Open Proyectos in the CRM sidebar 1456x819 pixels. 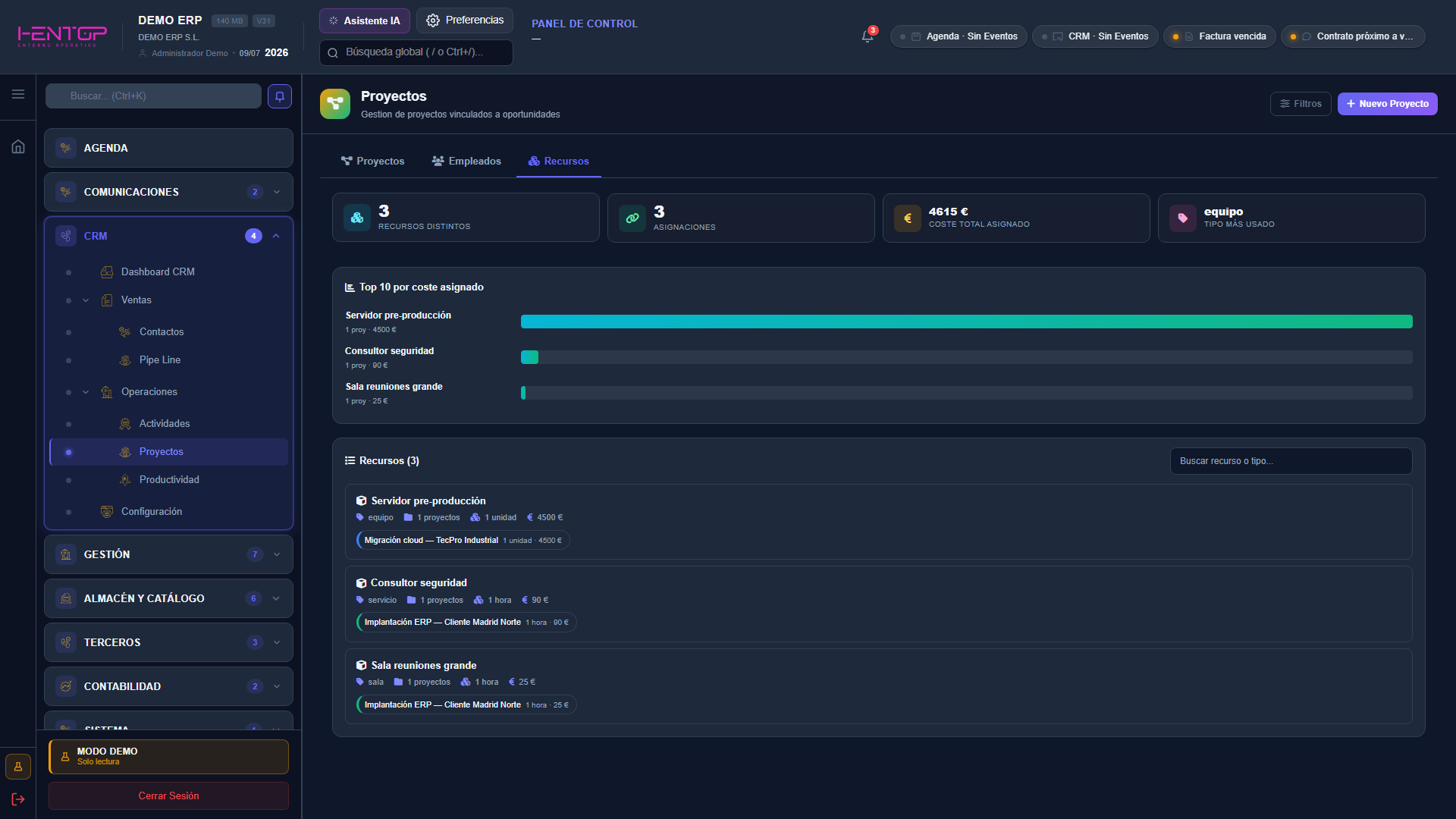(x=168, y=452)
